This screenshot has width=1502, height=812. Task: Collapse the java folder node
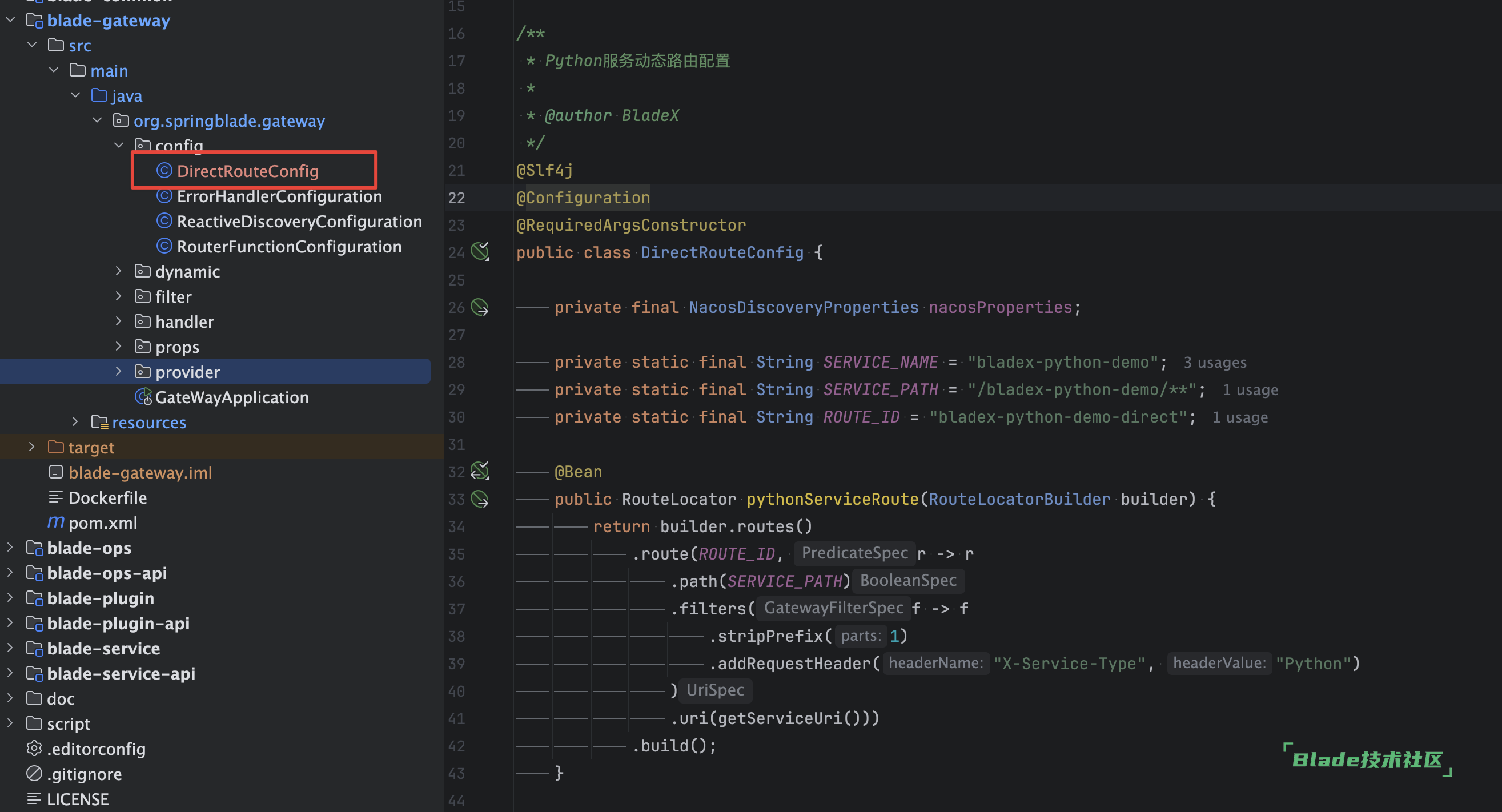click(75, 95)
